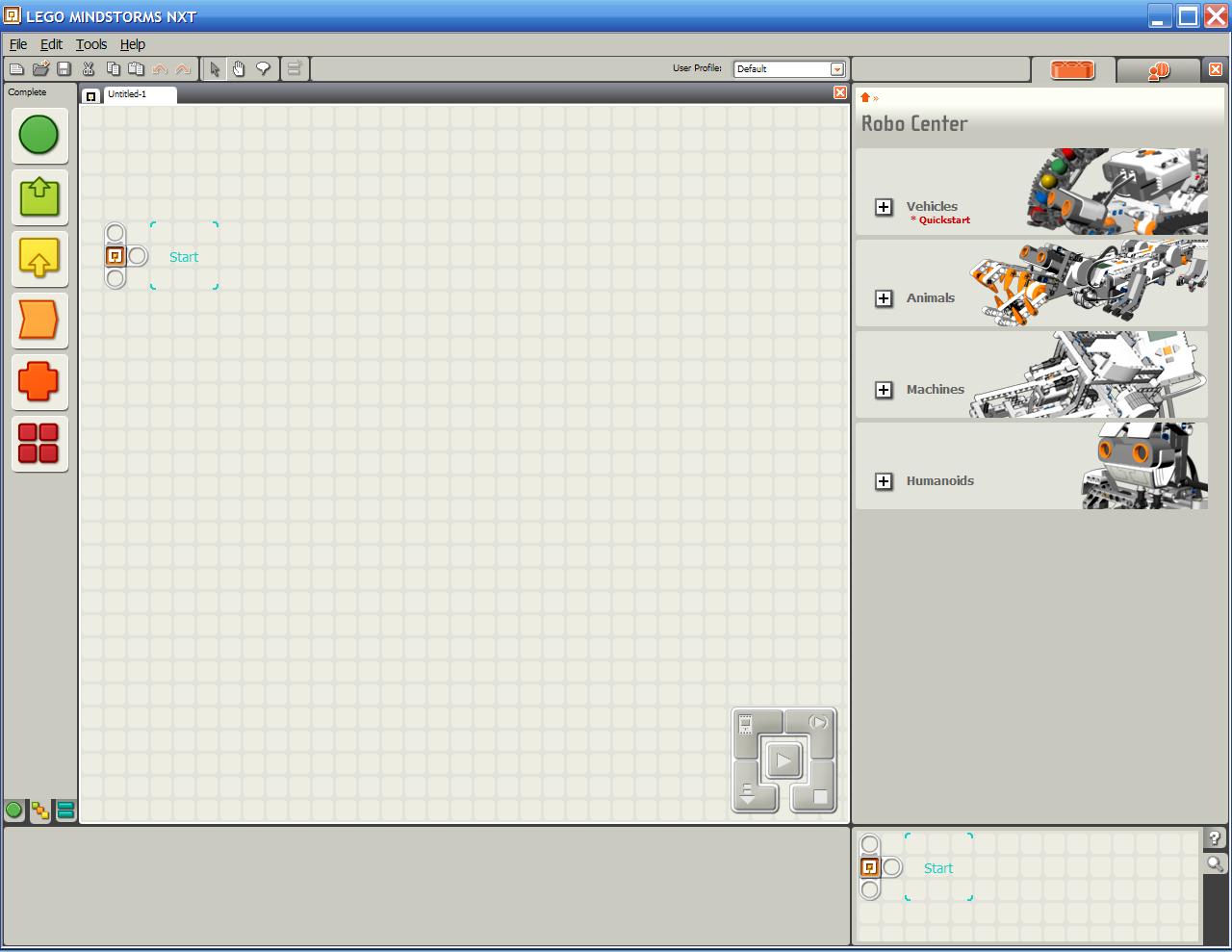Expand the Humanoids category
This screenshot has width=1232, height=952.
(x=884, y=481)
